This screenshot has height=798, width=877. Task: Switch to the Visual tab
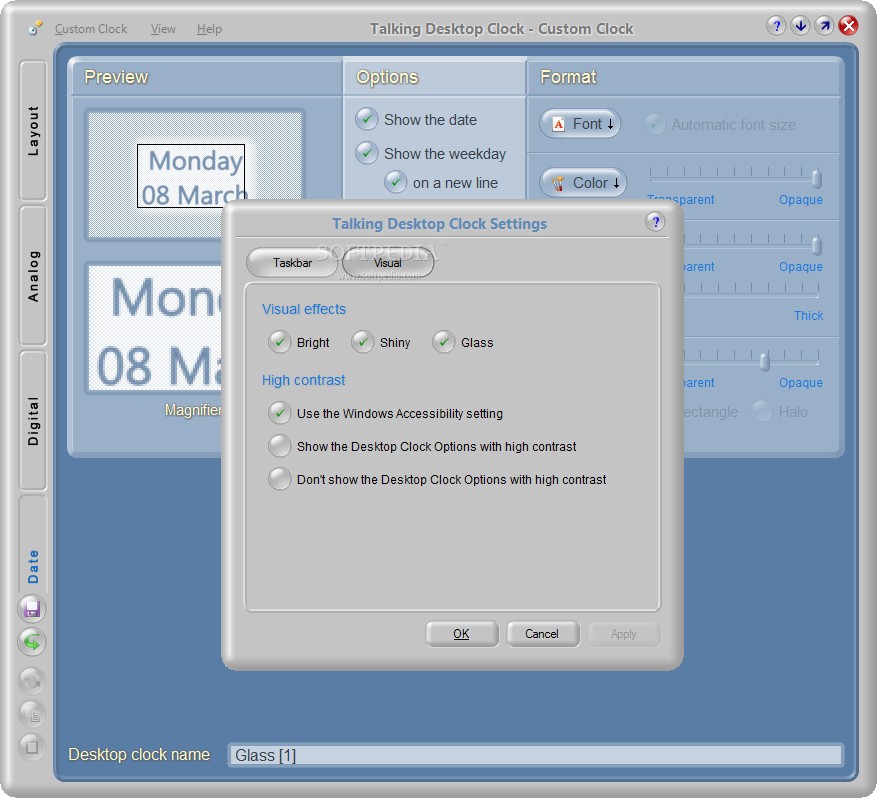tap(388, 263)
